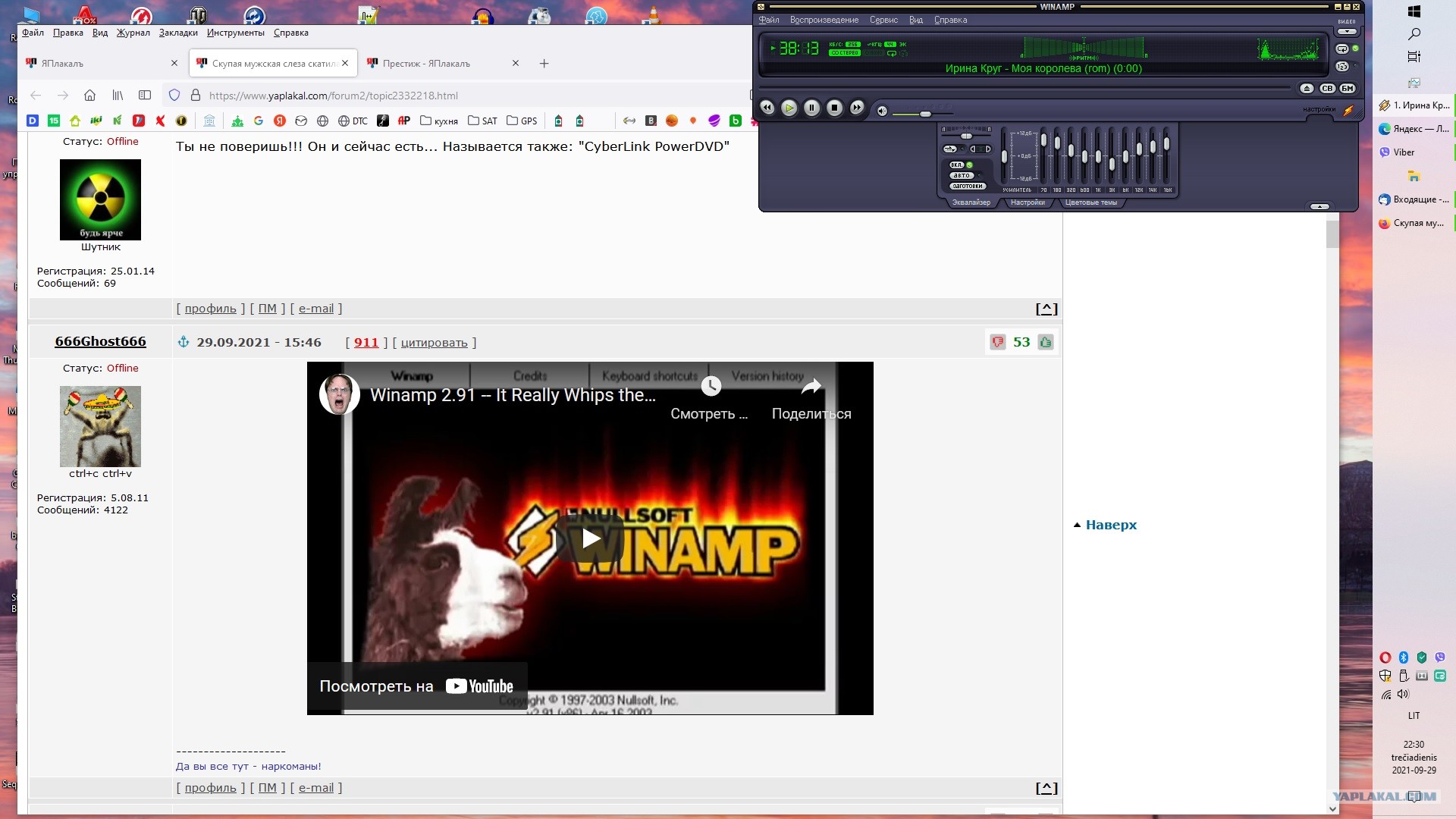The image size is (1456, 819).
Task: Click Посмотреть на YouTube button
Action: click(416, 686)
